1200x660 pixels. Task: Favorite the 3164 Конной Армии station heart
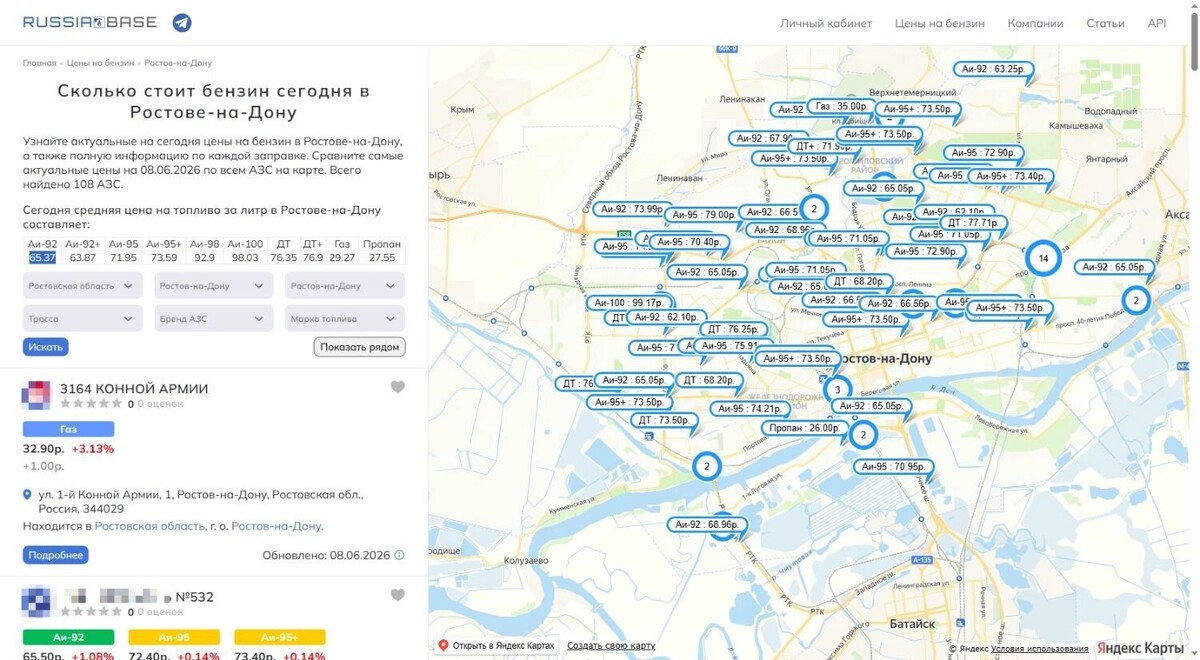(398, 387)
